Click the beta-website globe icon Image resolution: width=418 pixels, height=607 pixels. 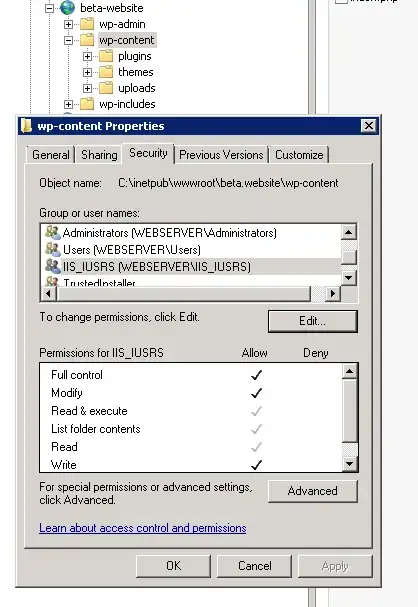[67, 7]
